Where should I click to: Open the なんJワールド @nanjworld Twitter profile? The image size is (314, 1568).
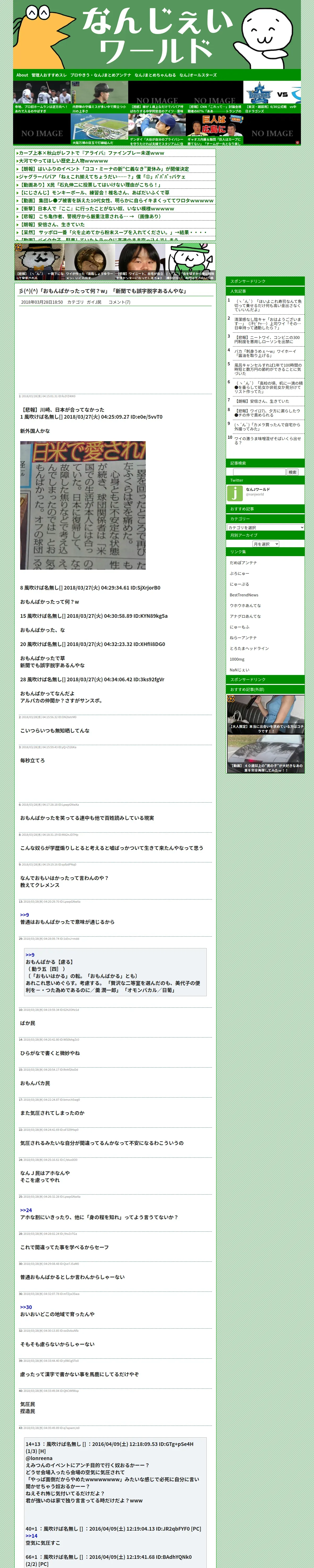tap(258, 492)
